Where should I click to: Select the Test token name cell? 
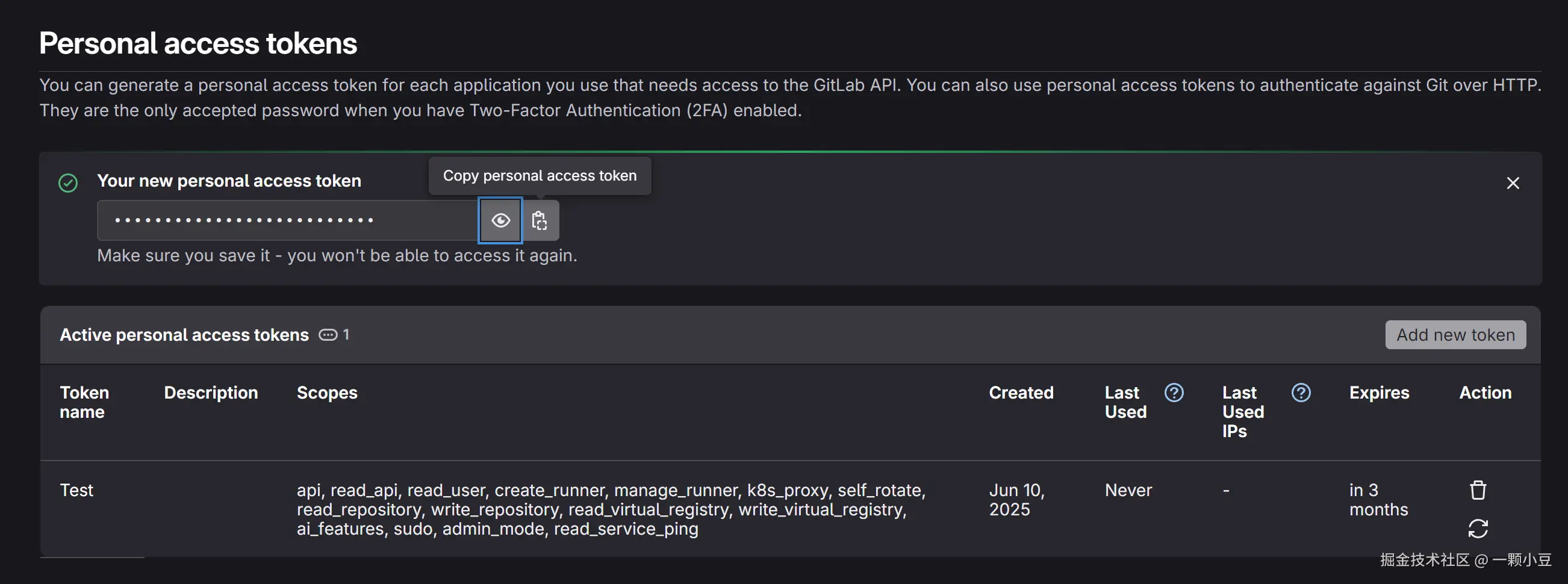76,490
